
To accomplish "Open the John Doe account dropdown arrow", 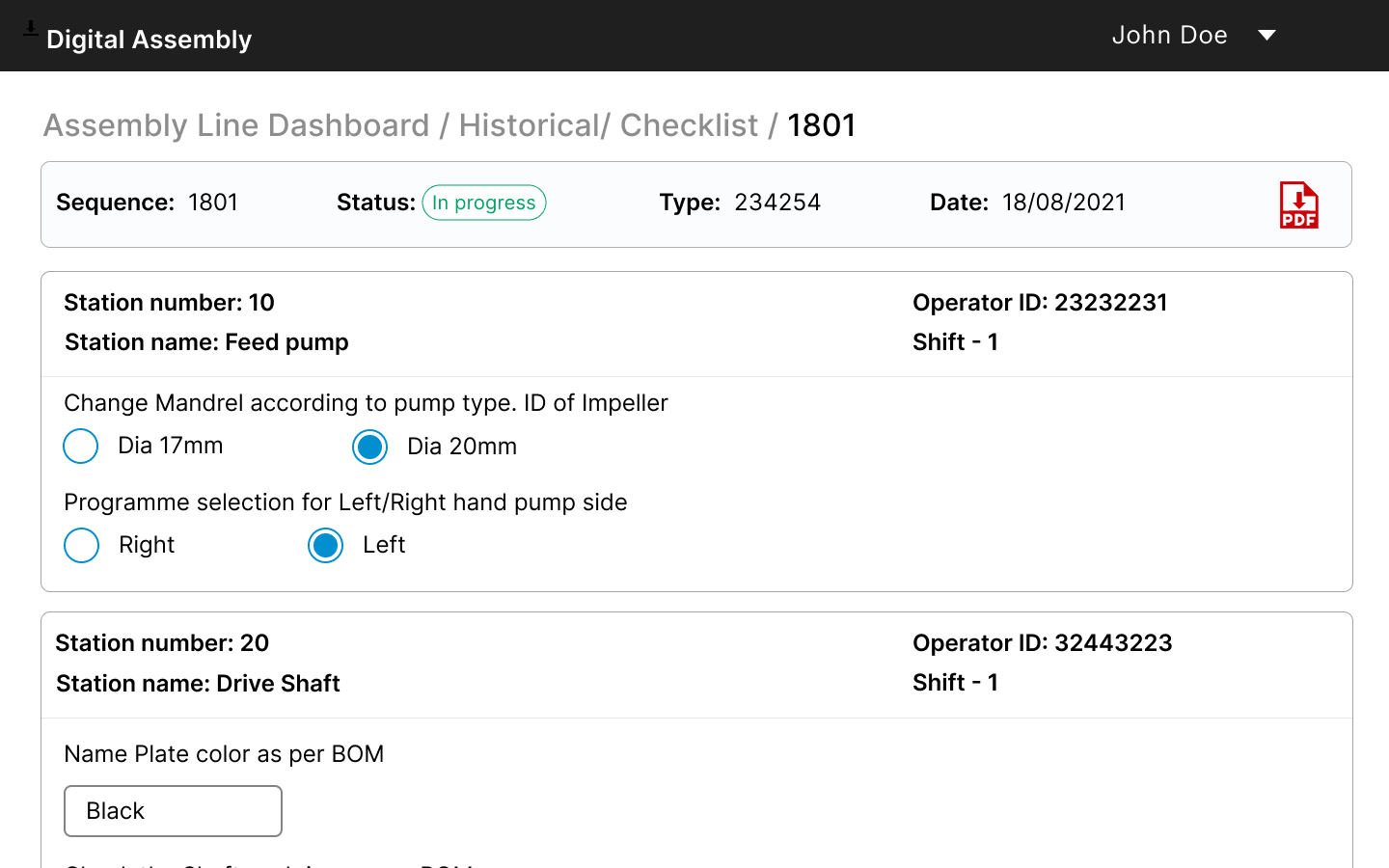I will (1266, 35).
